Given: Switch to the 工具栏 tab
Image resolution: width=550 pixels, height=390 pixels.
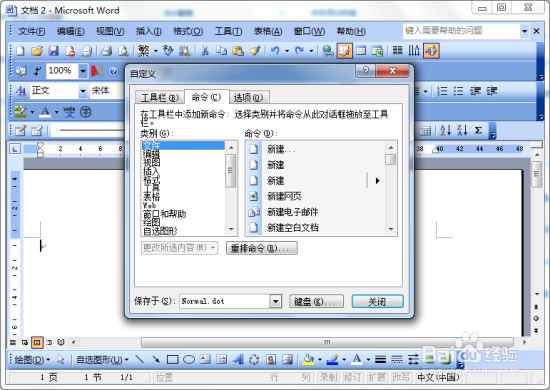Looking at the screenshot, I should point(160,98).
